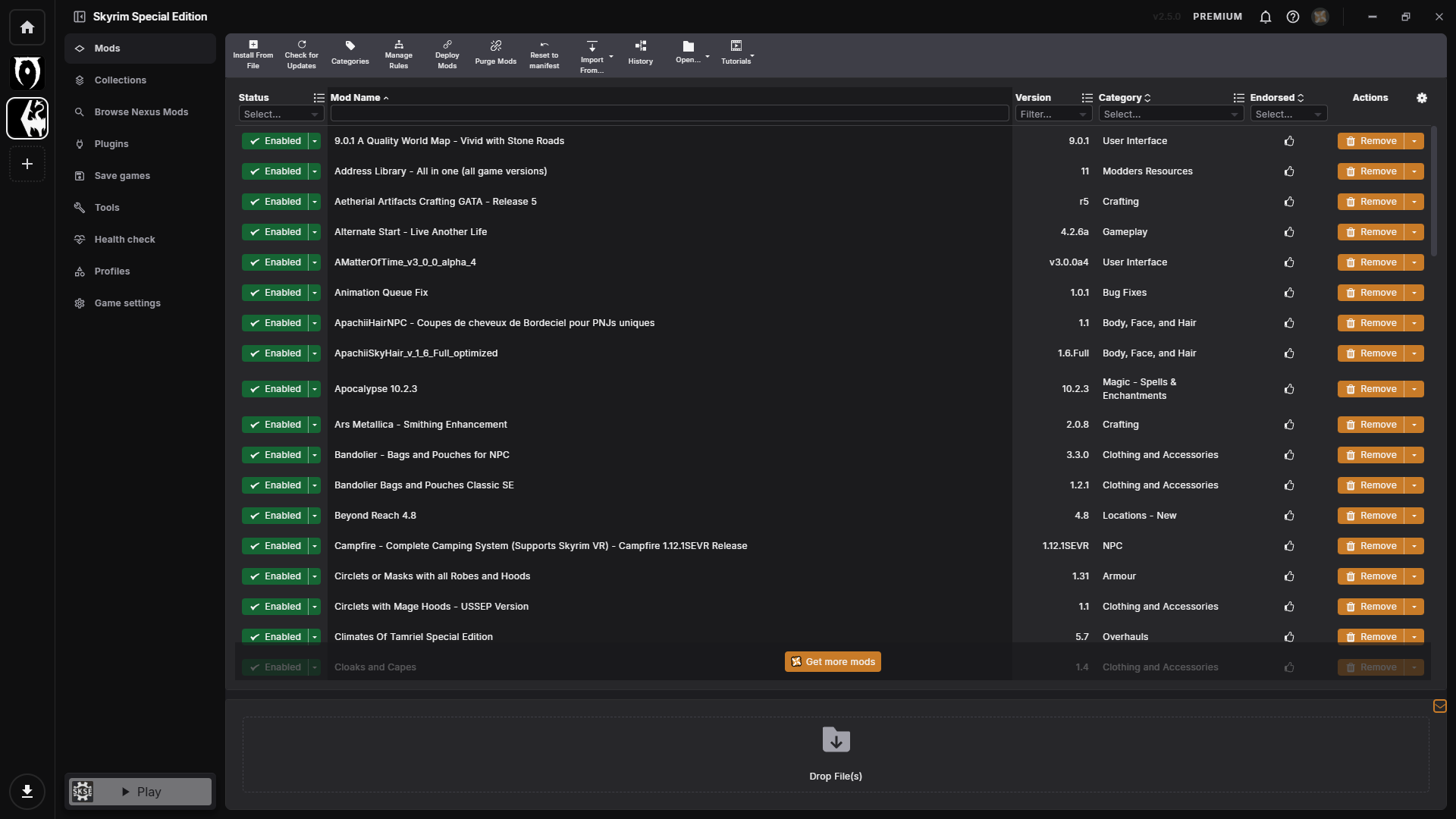Viewport: 1456px width, 819px height.
Task: Open Manage Rules
Action: [x=399, y=55]
